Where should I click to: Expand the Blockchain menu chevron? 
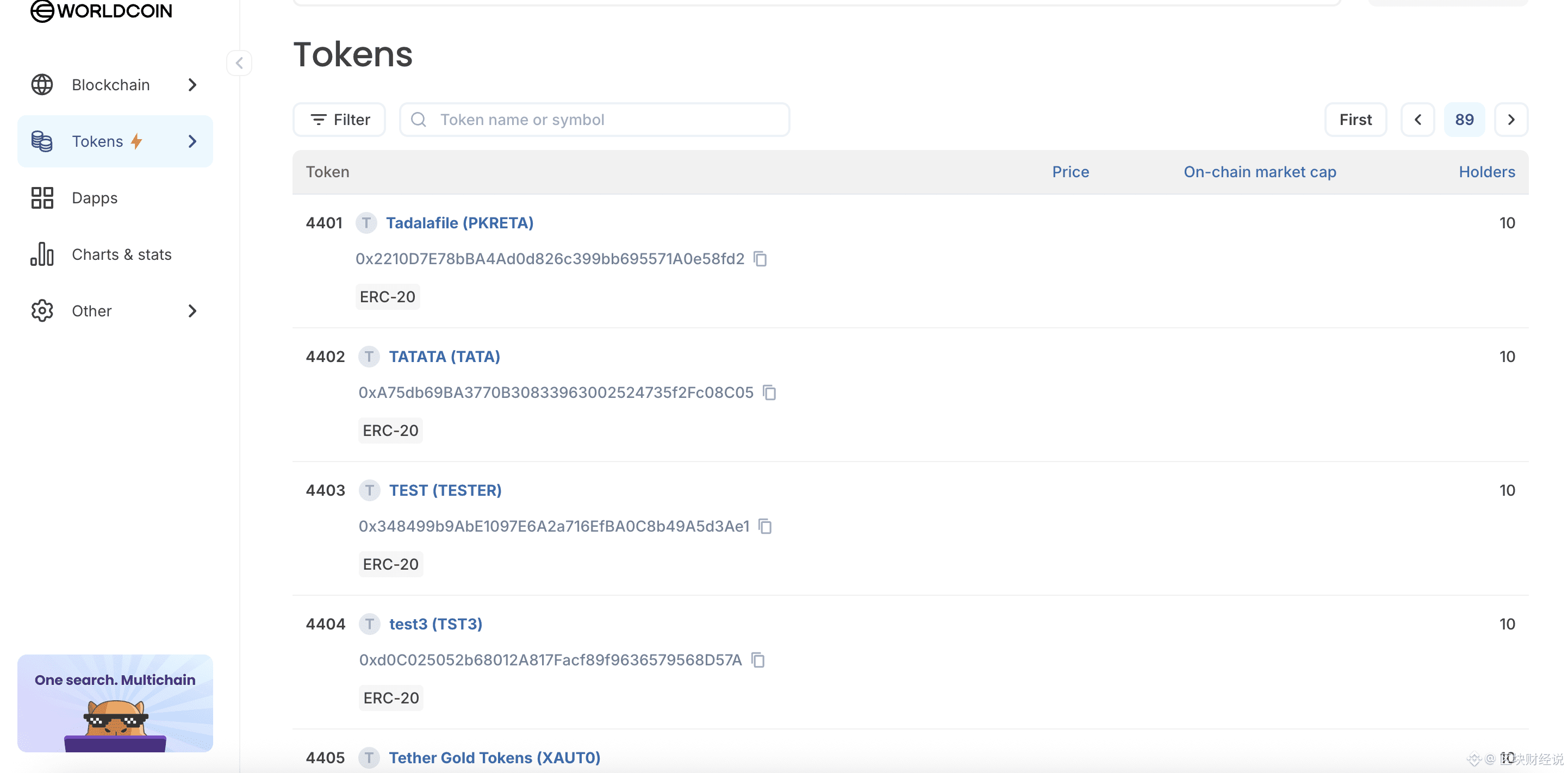click(192, 85)
